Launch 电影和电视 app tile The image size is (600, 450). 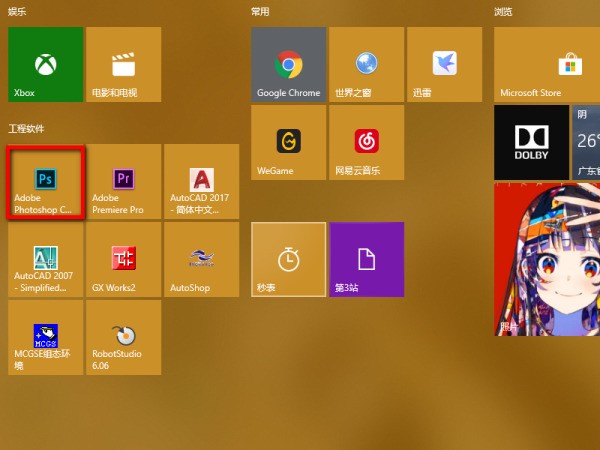coord(123,64)
